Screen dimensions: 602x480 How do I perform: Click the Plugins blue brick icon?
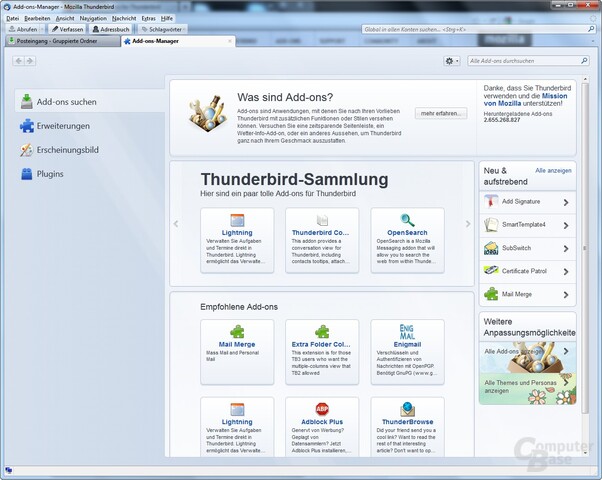click(26, 174)
